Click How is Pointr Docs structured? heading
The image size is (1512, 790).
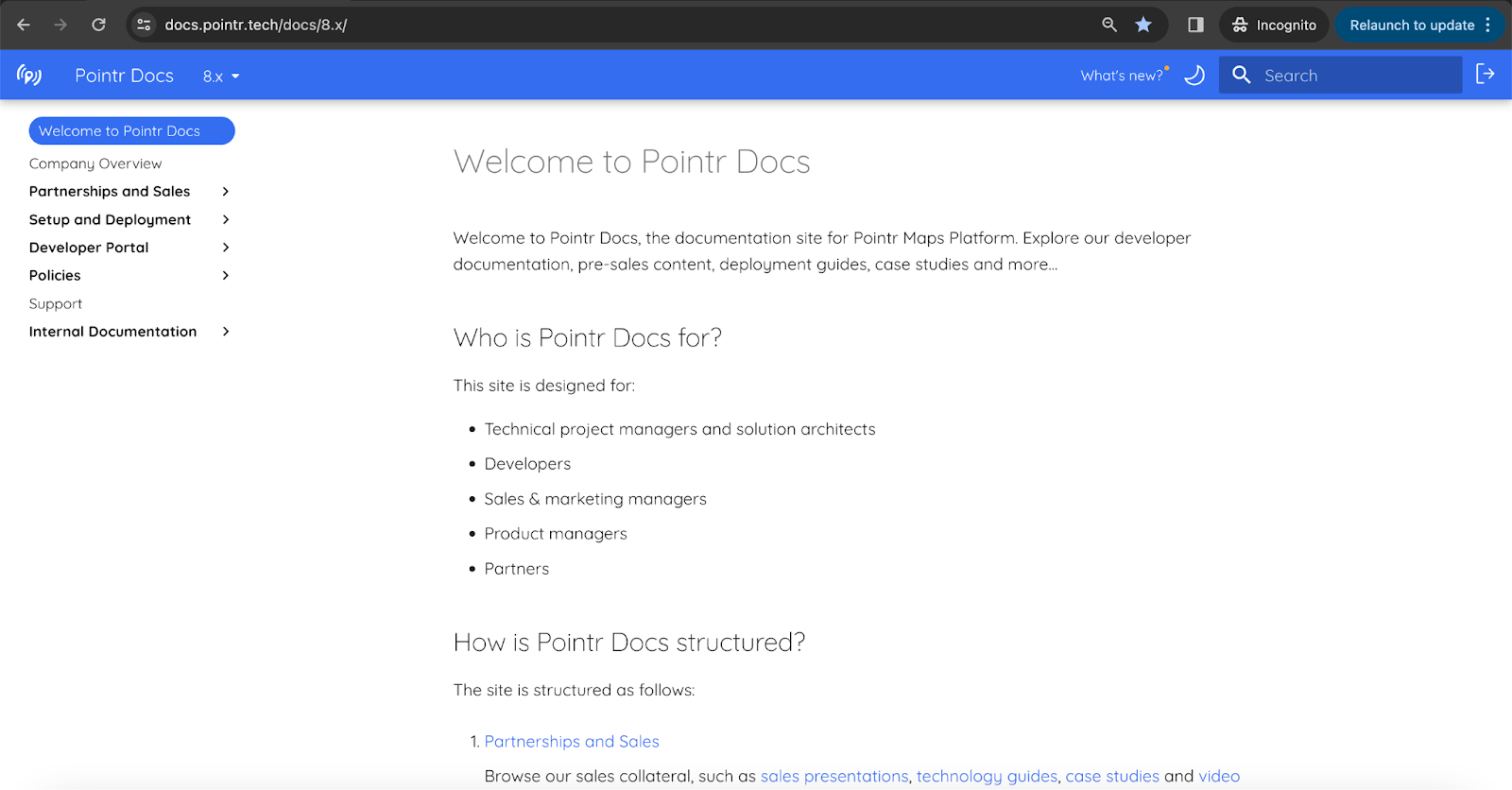629,643
